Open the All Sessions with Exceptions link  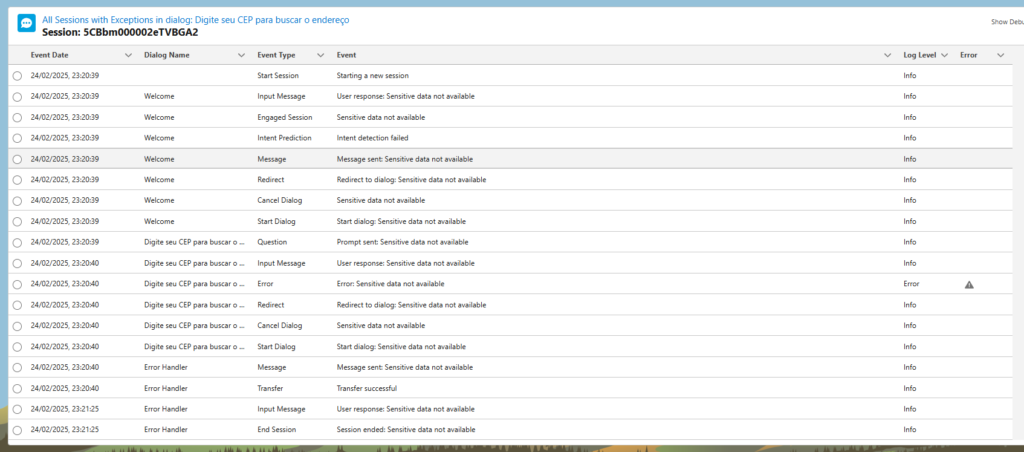pos(196,19)
